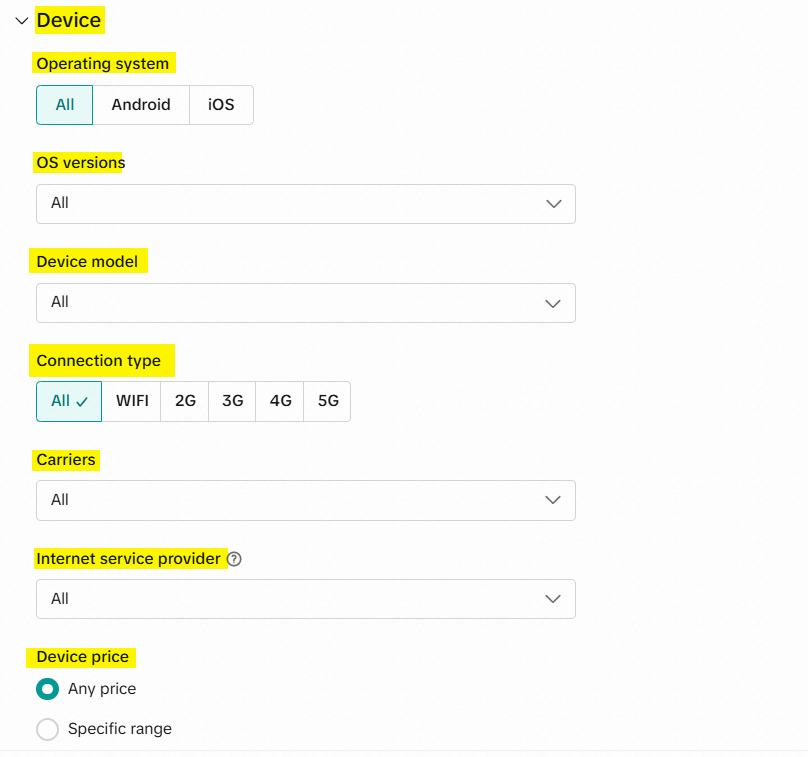This screenshot has height=757, width=808.
Task: Click the Any price label
Action: [102, 689]
